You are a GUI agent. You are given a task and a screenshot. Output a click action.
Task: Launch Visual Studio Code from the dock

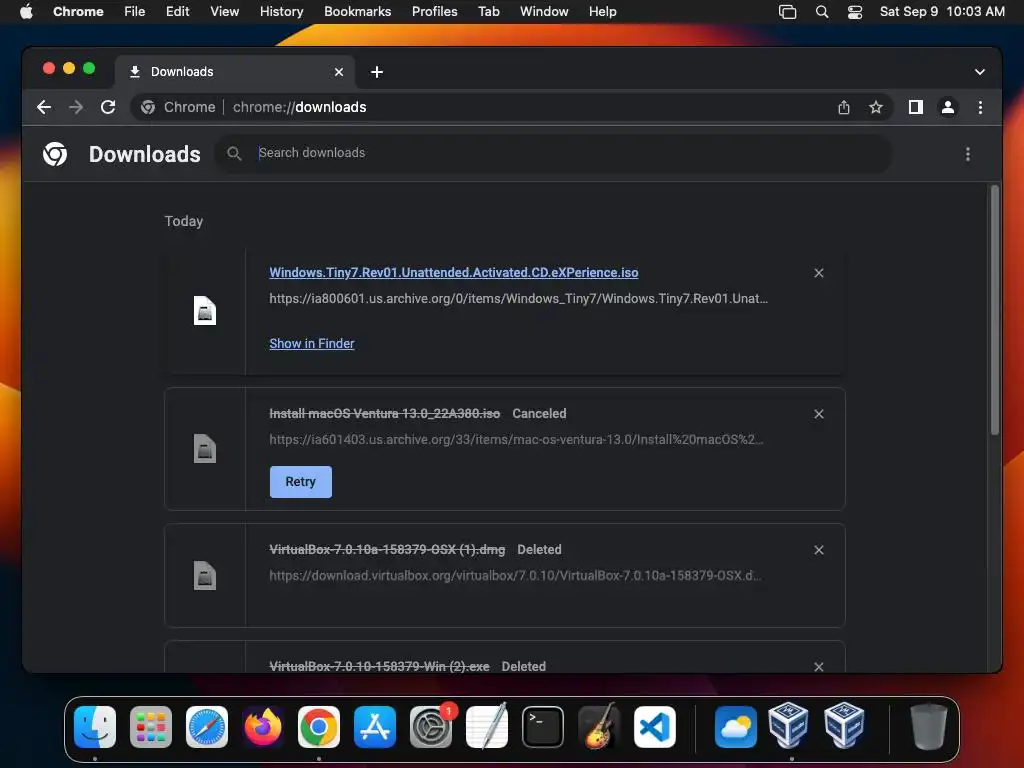(x=655, y=727)
